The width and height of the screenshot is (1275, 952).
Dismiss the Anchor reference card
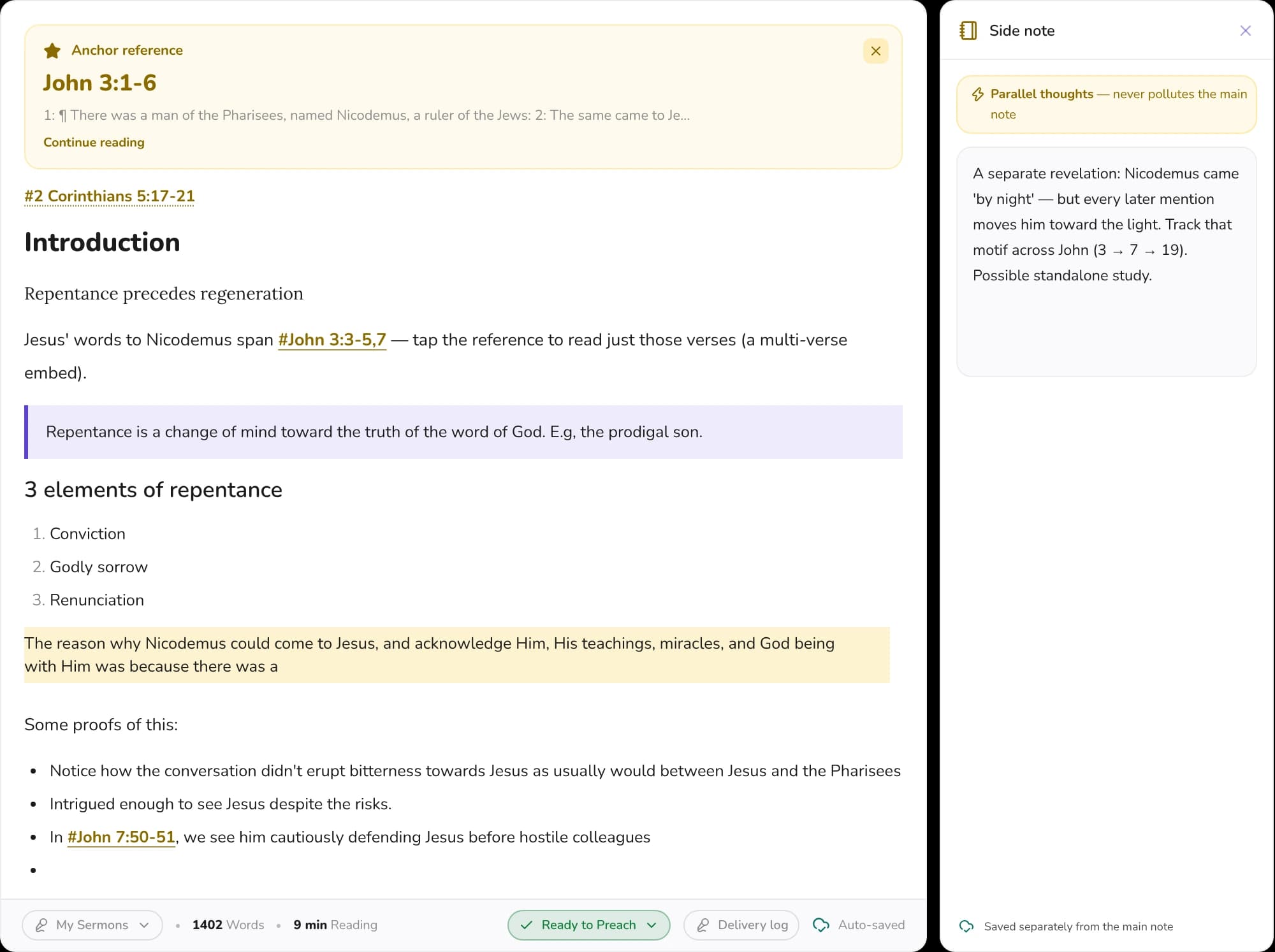875,51
